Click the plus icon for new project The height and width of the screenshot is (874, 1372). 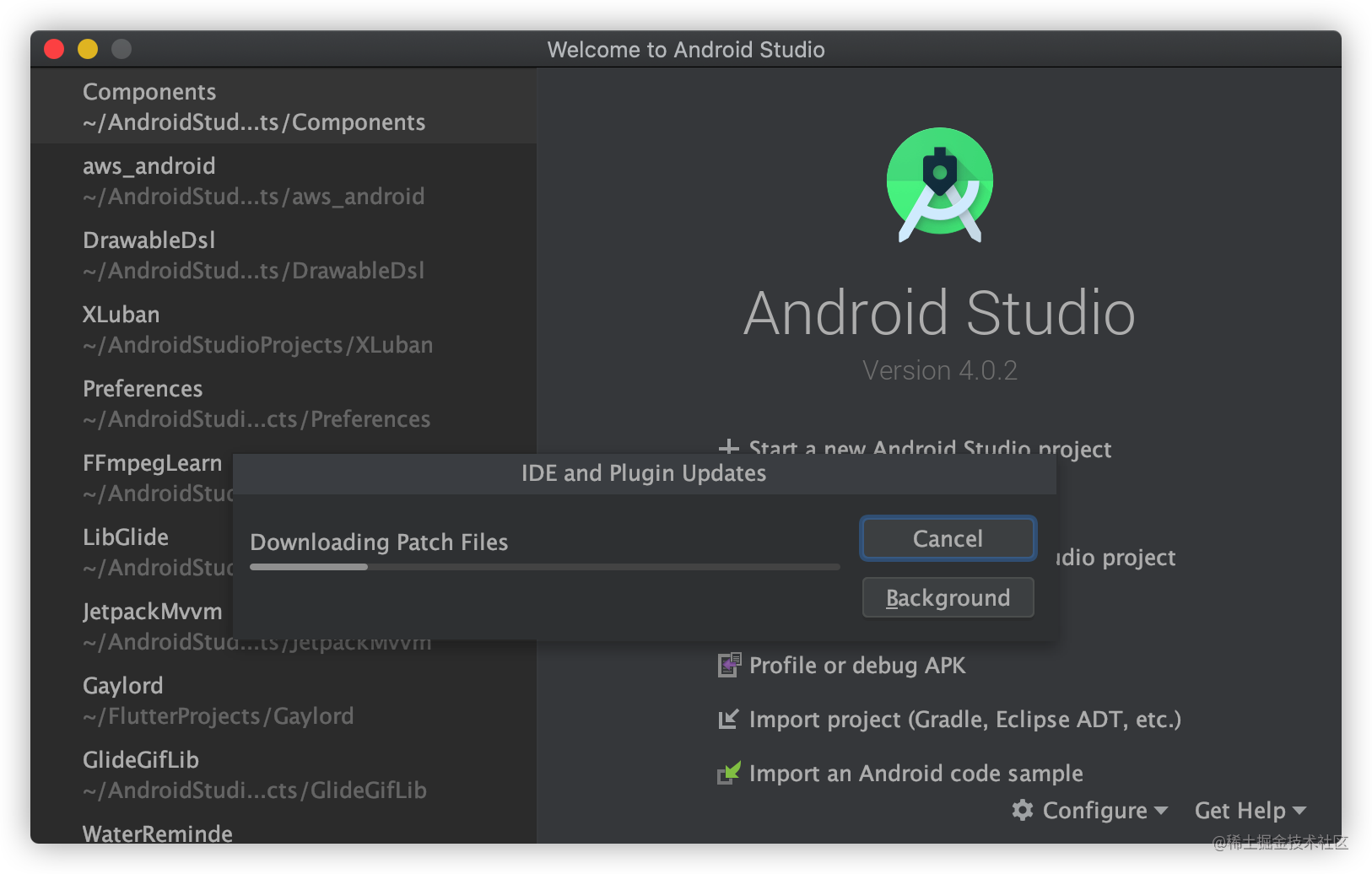pos(728,448)
